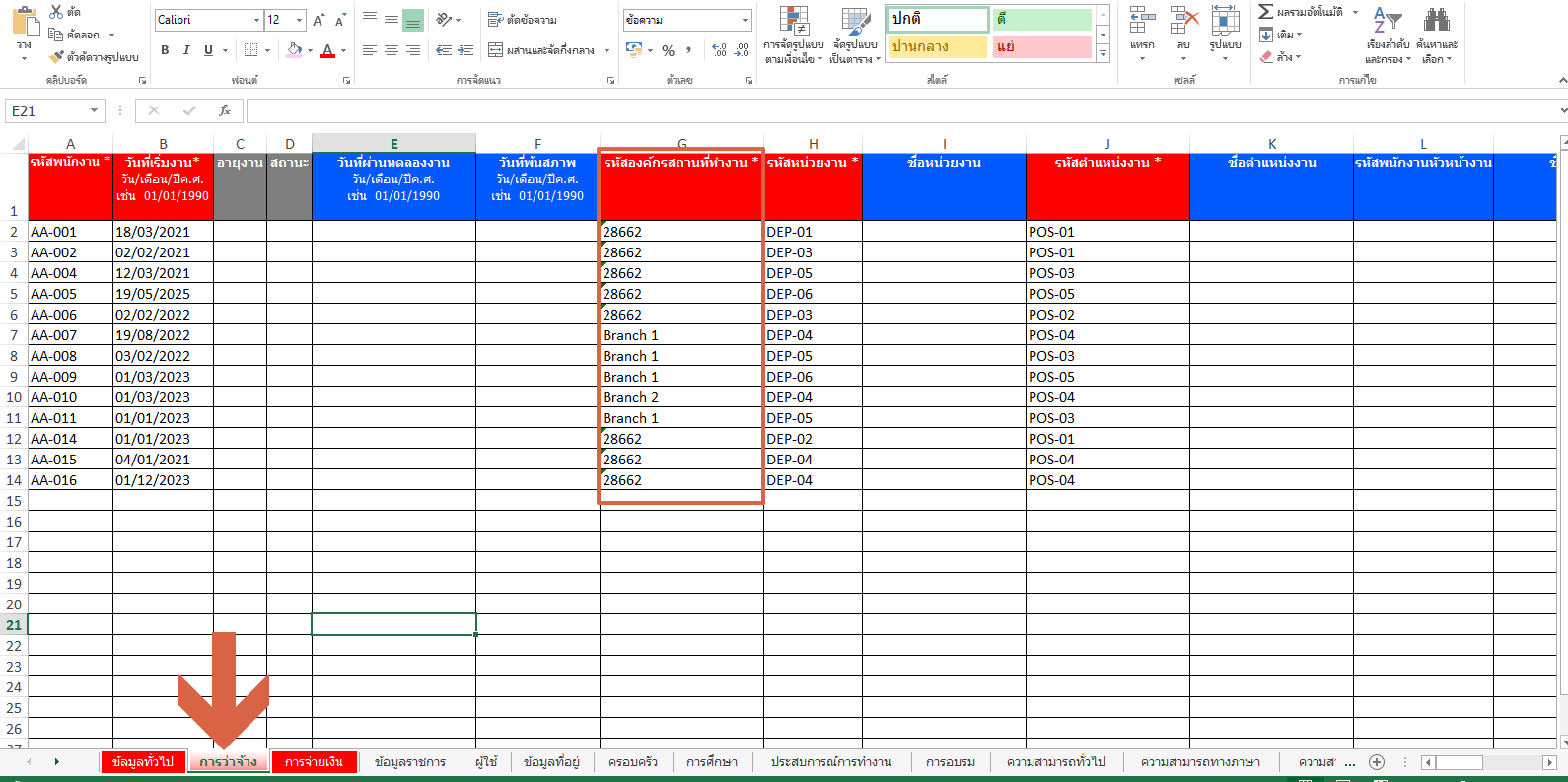Screen dimensions: 1568x782
Task: Toggle middle vertical alignment
Action: click(392, 20)
